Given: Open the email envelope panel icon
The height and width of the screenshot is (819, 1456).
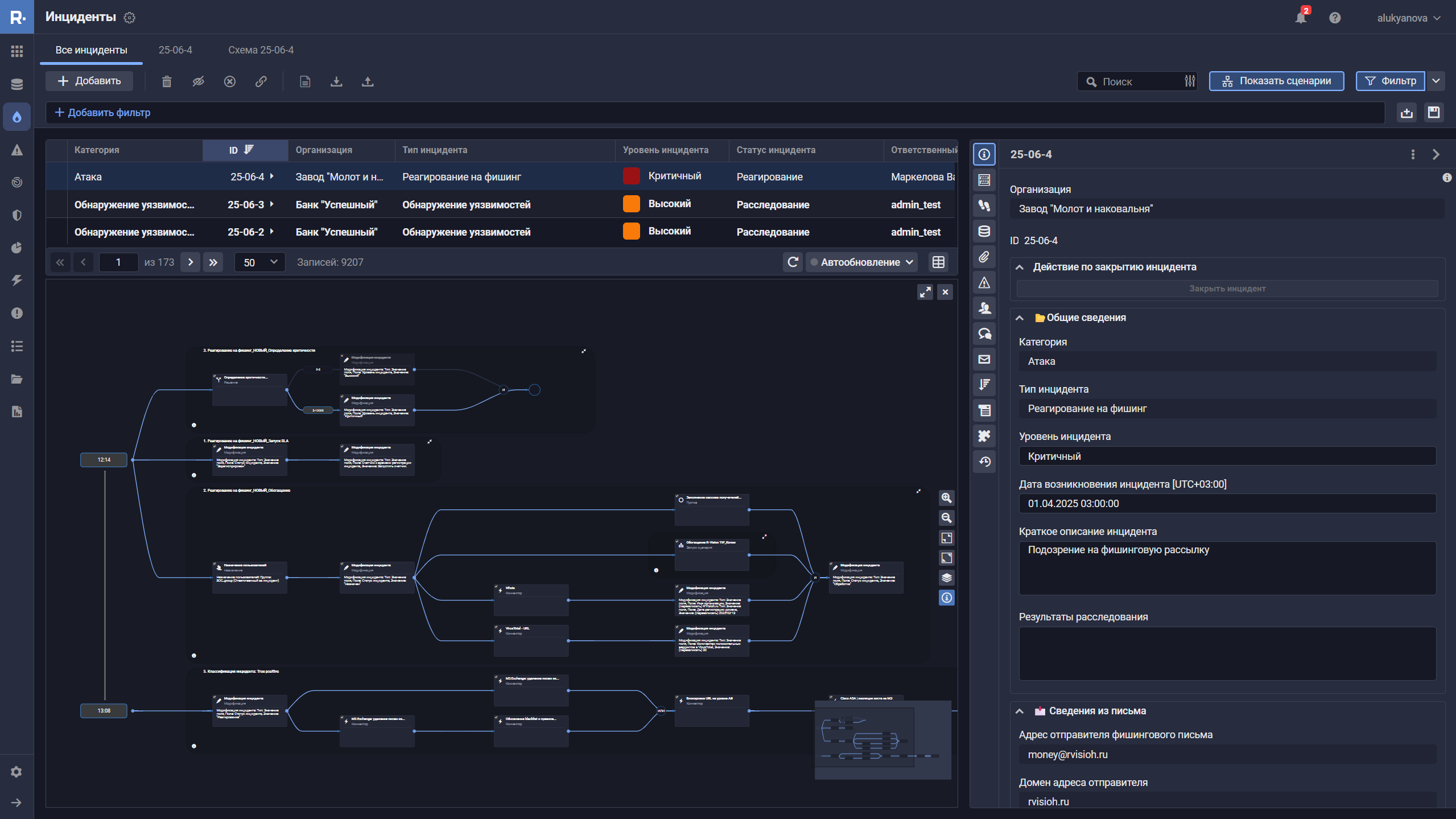Looking at the screenshot, I should (984, 359).
